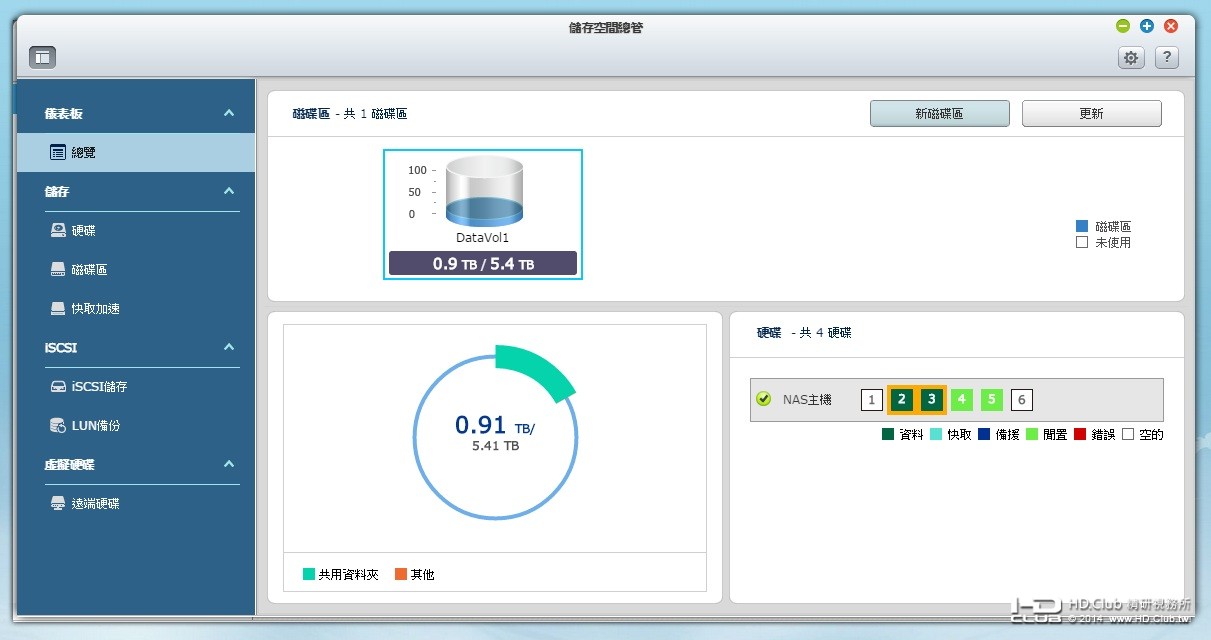1211x640 pixels.
Task: Click the 磁碟區 volume icon
Action: tap(58, 270)
